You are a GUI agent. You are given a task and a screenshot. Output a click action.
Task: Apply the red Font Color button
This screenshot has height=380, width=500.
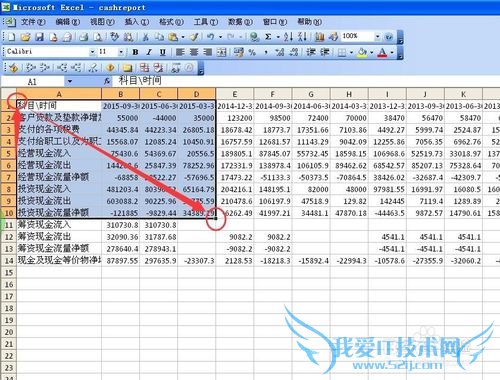(x=382, y=52)
